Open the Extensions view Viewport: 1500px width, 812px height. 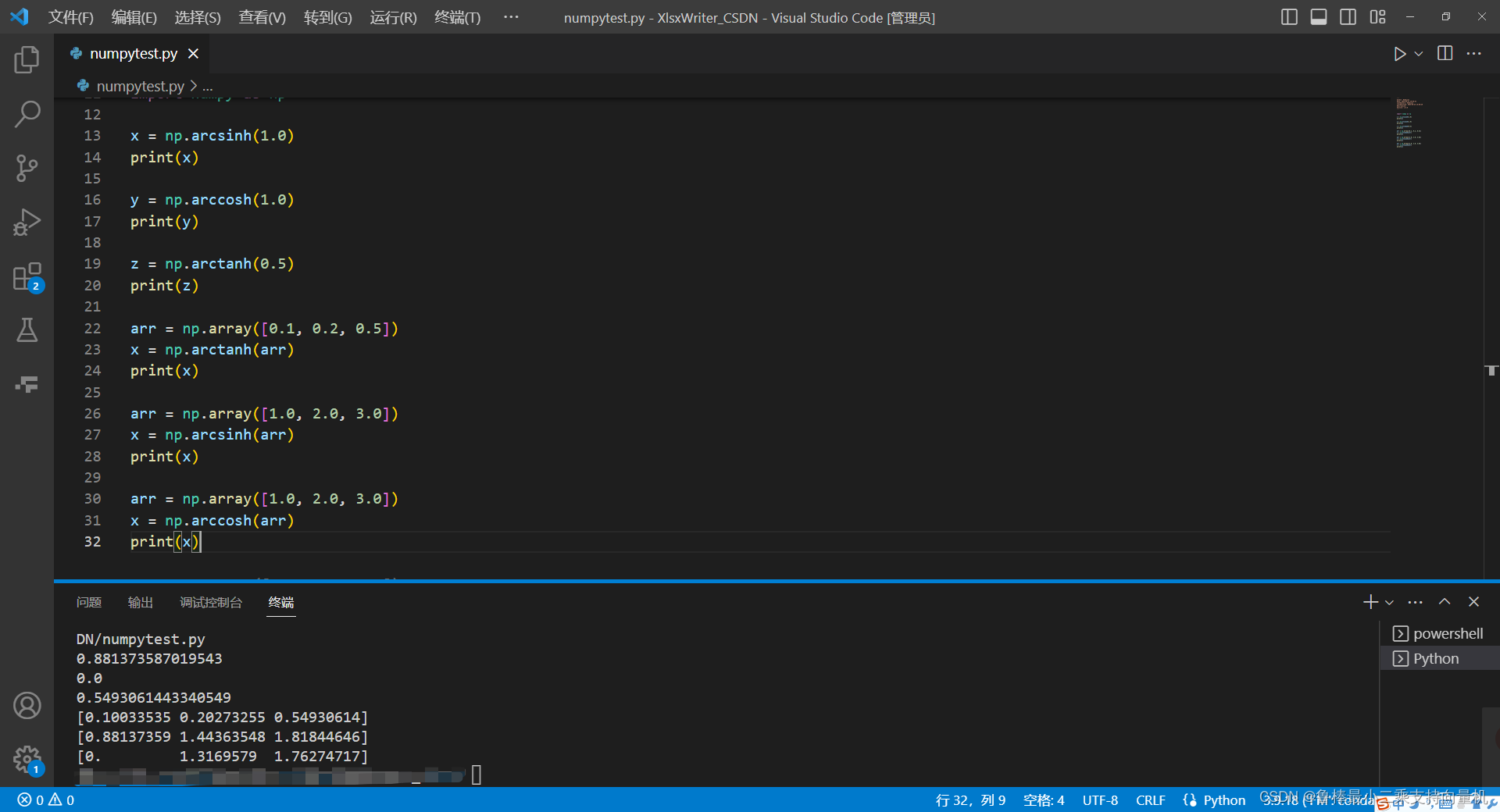pyautogui.click(x=27, y=276)
